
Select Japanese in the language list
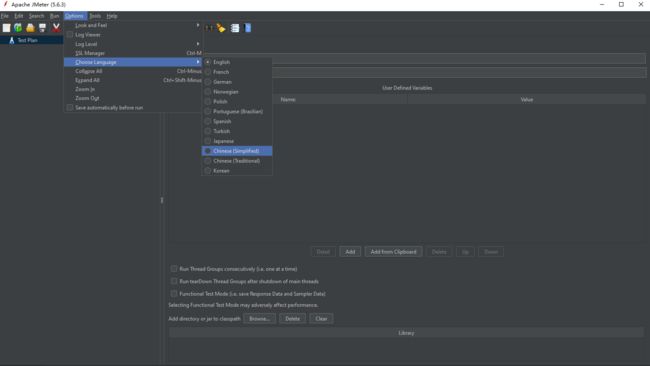[237, 141]
